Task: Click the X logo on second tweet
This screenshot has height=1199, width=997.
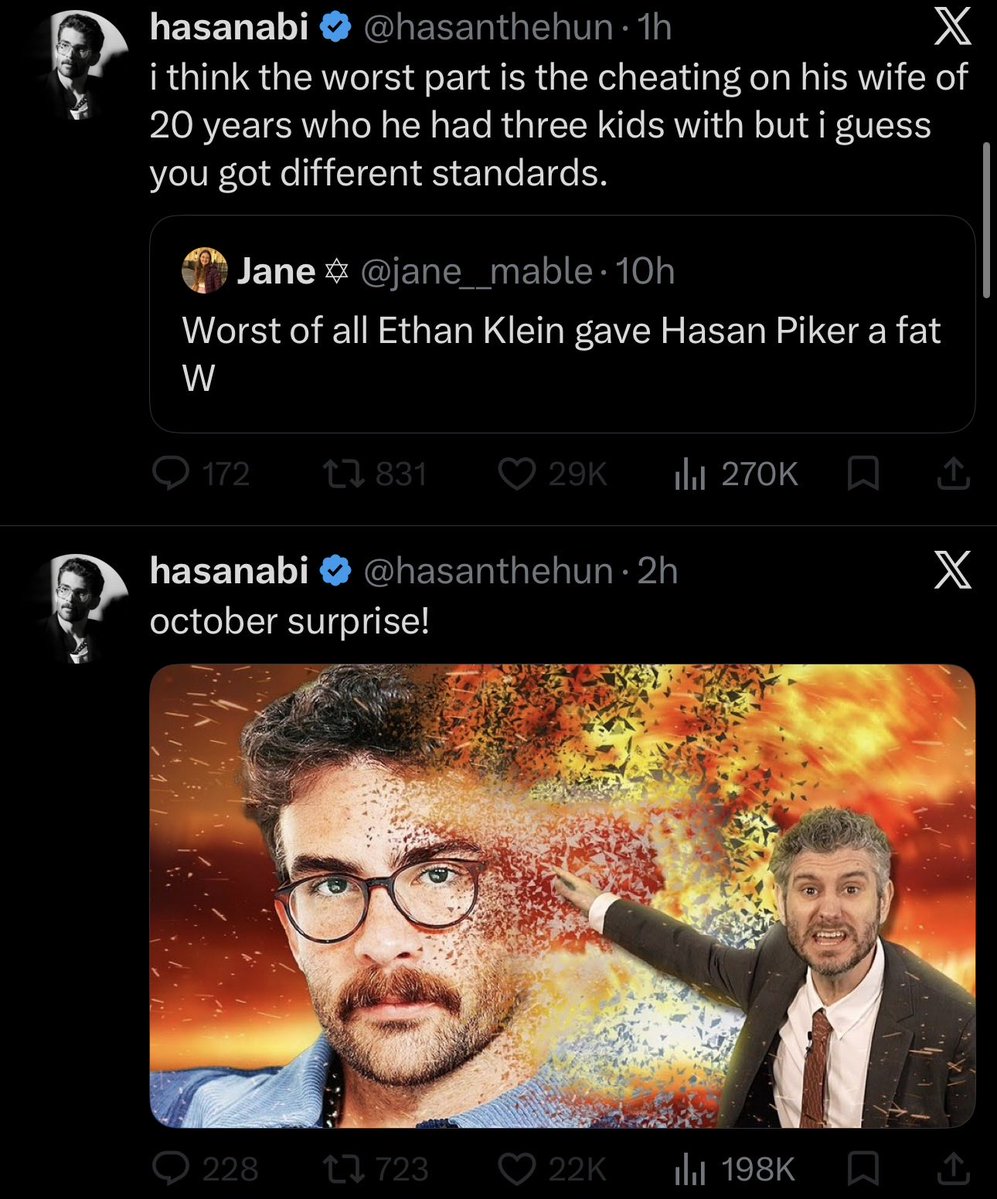Action: click(953, 570)
